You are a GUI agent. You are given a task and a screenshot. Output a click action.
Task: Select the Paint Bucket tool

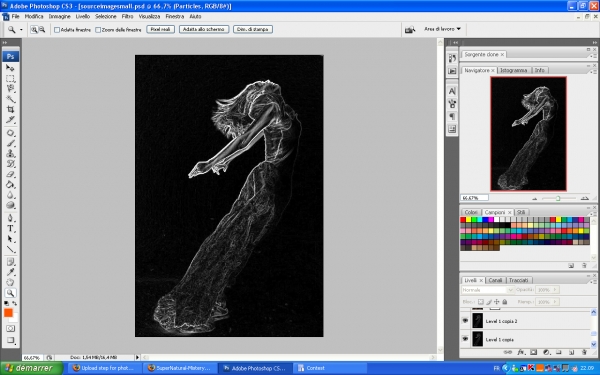pos(10,184)
